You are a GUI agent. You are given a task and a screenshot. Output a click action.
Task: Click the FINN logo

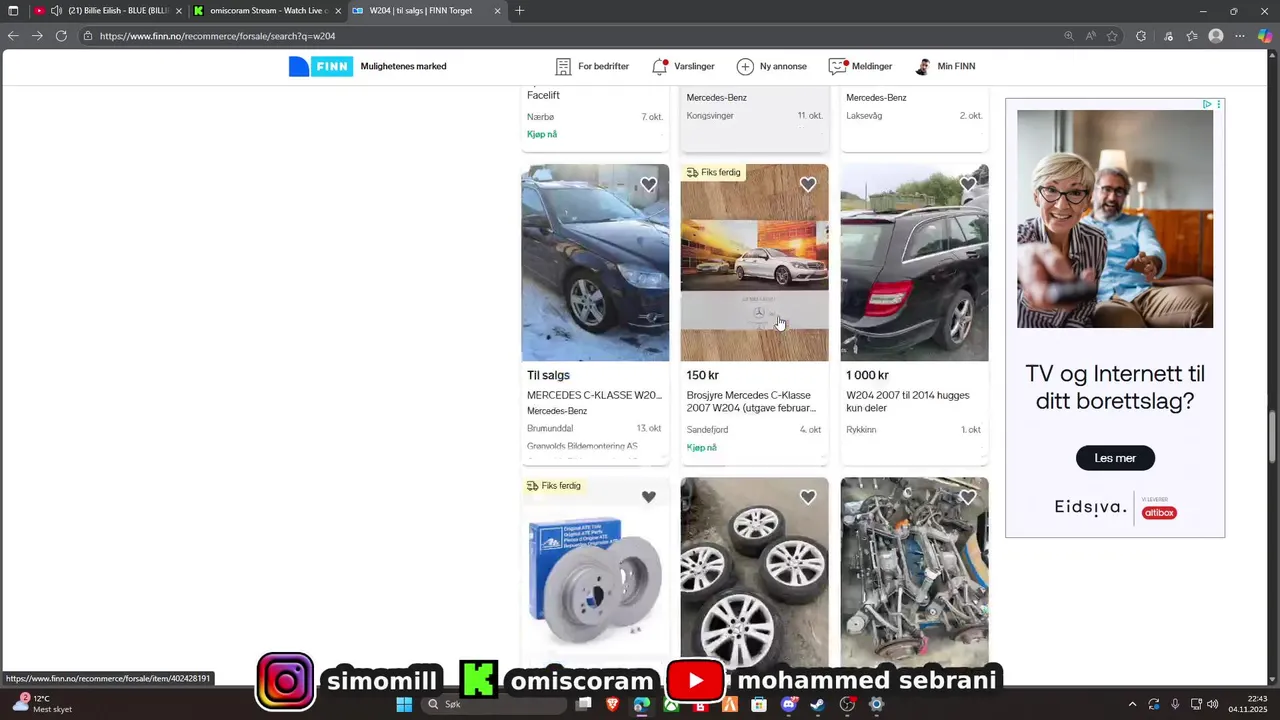pyautogui.click(x=321, y=67)
